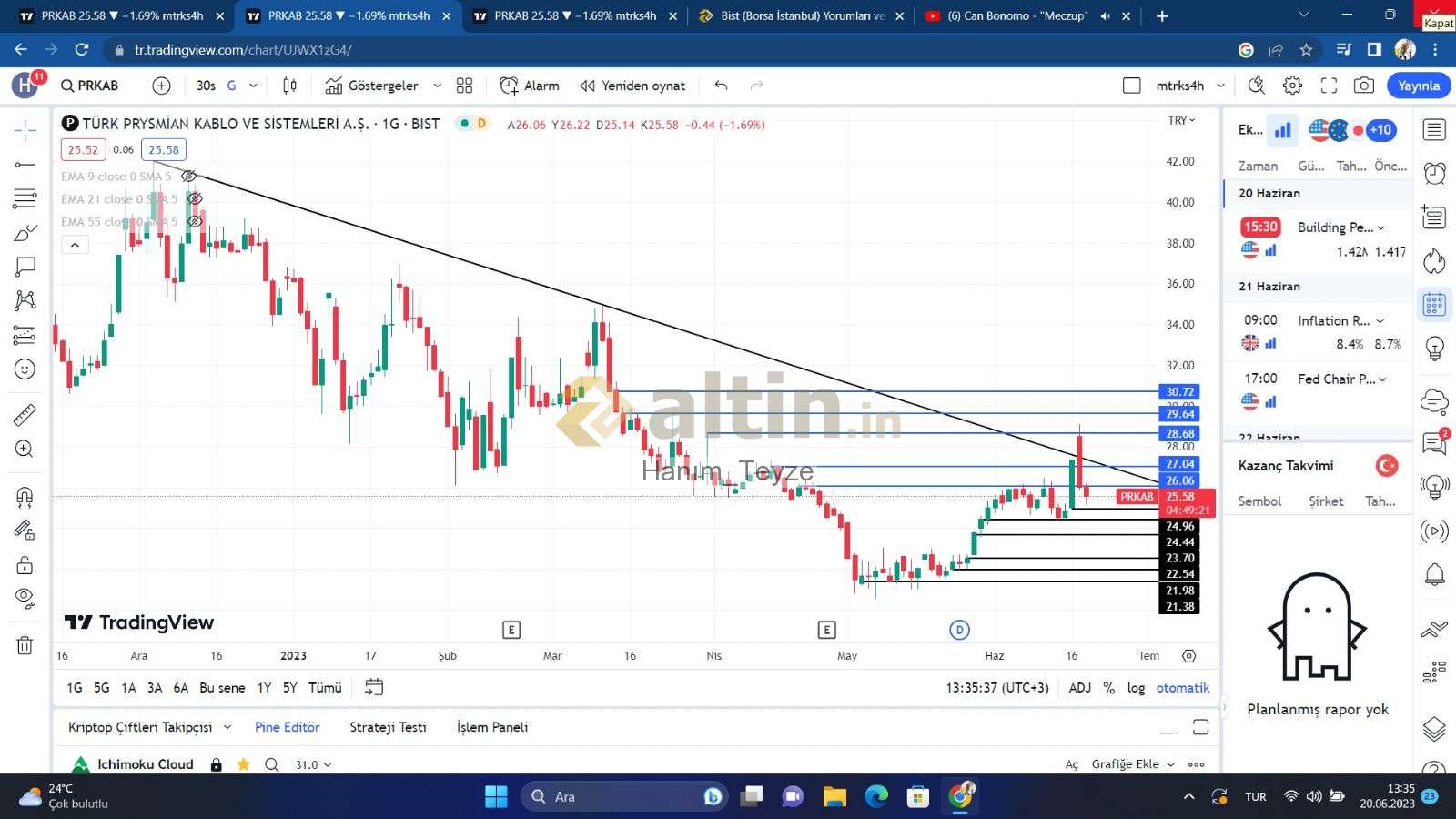
Task: Open the Göstergeler indicators menu
Action: pyautogui.click(x=372, y=86)
